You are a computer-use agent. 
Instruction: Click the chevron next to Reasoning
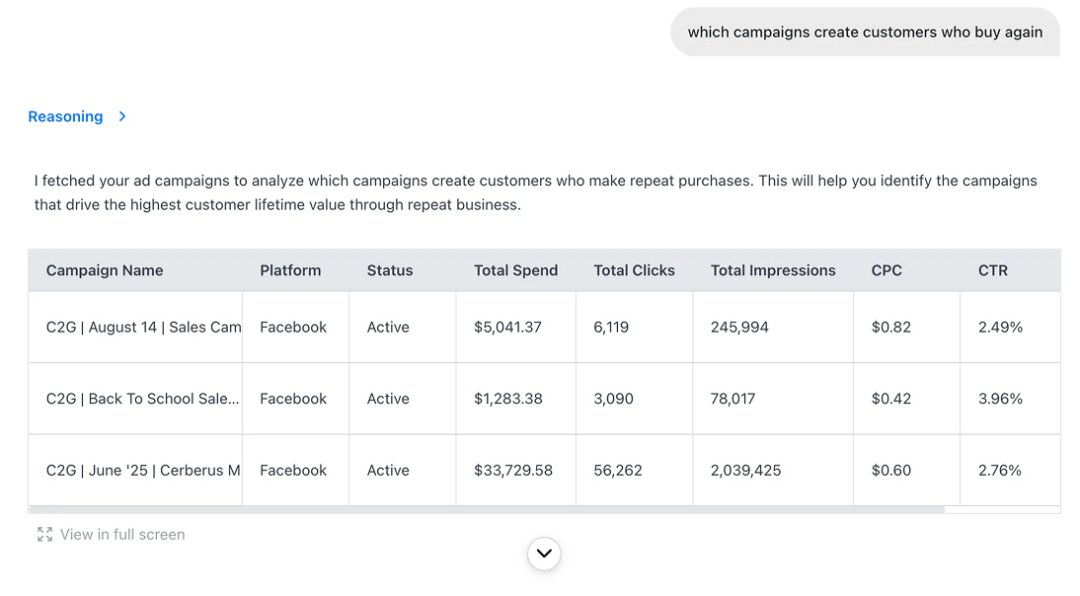tap(121, 116)
